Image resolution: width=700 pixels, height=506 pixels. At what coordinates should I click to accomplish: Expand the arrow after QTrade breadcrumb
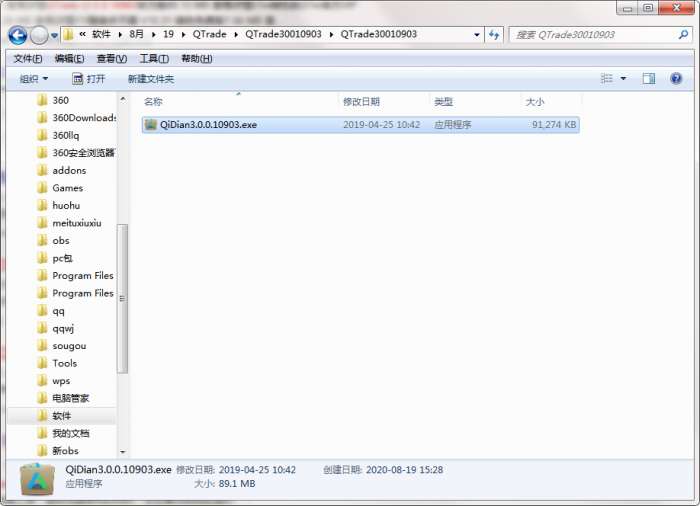click(236, 35)
